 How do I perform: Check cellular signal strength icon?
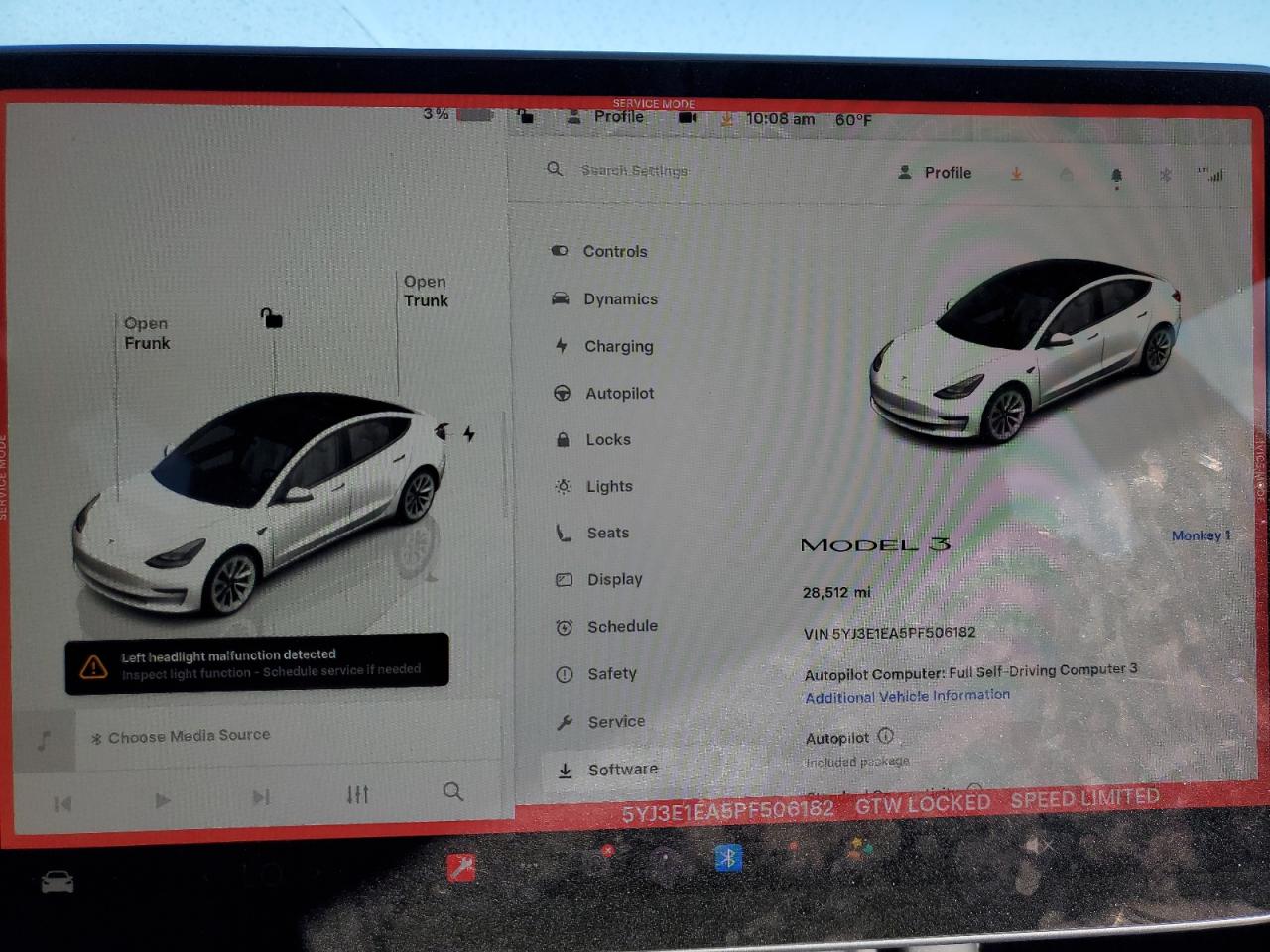pyautogui.click(x=1214, y=175)
